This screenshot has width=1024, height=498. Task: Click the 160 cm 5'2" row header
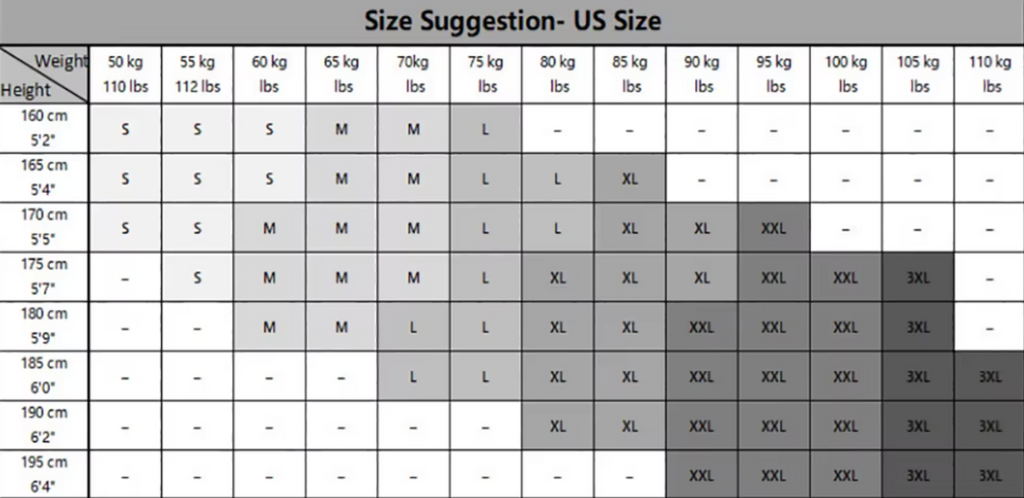click(44, 129)
